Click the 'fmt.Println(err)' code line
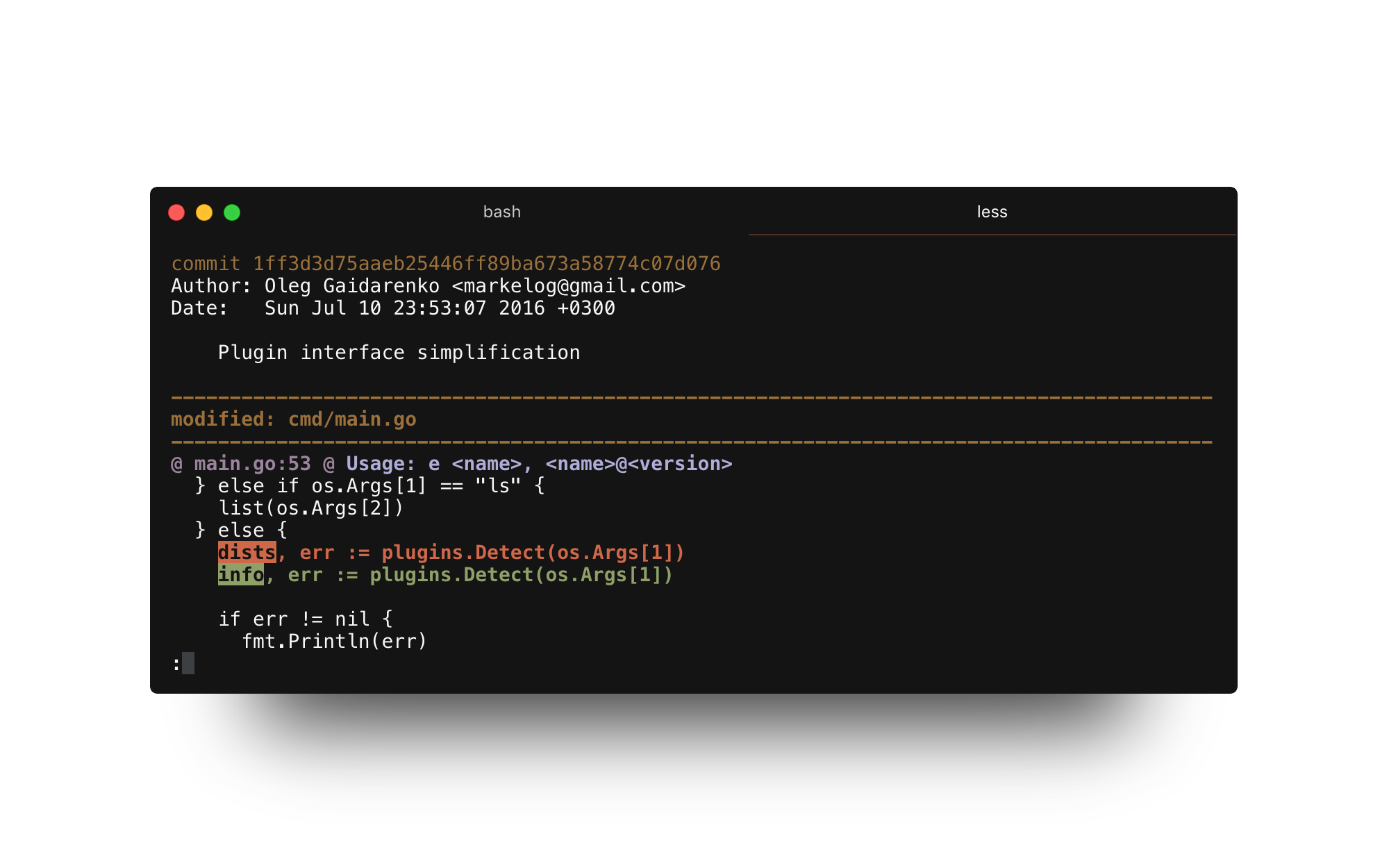The width and height of the screenshot is (1389, 868). pyautogui.click(x=334, y=642)
